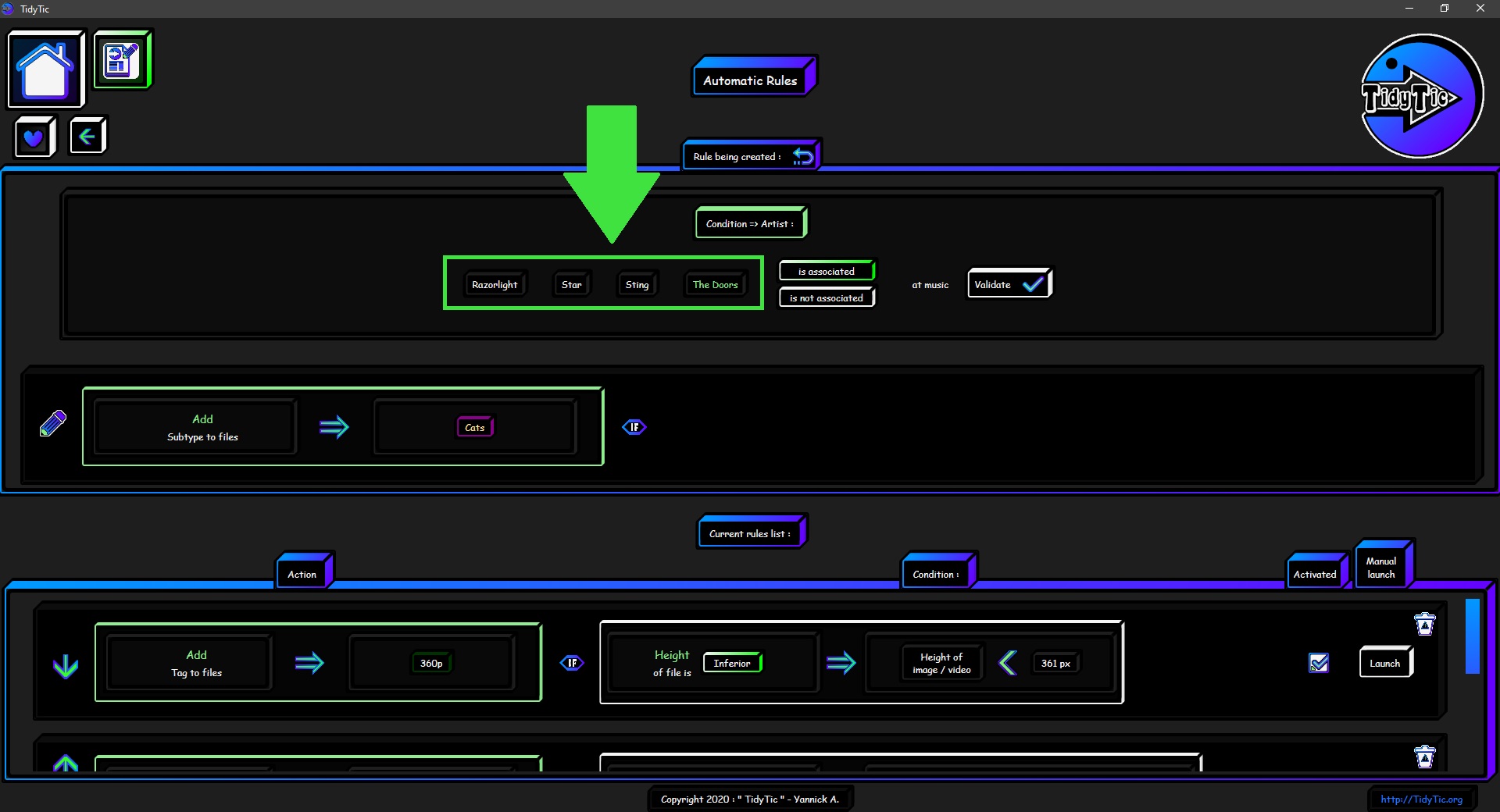
Task: Move the 360p rule down with arrow
Action: 66,665
